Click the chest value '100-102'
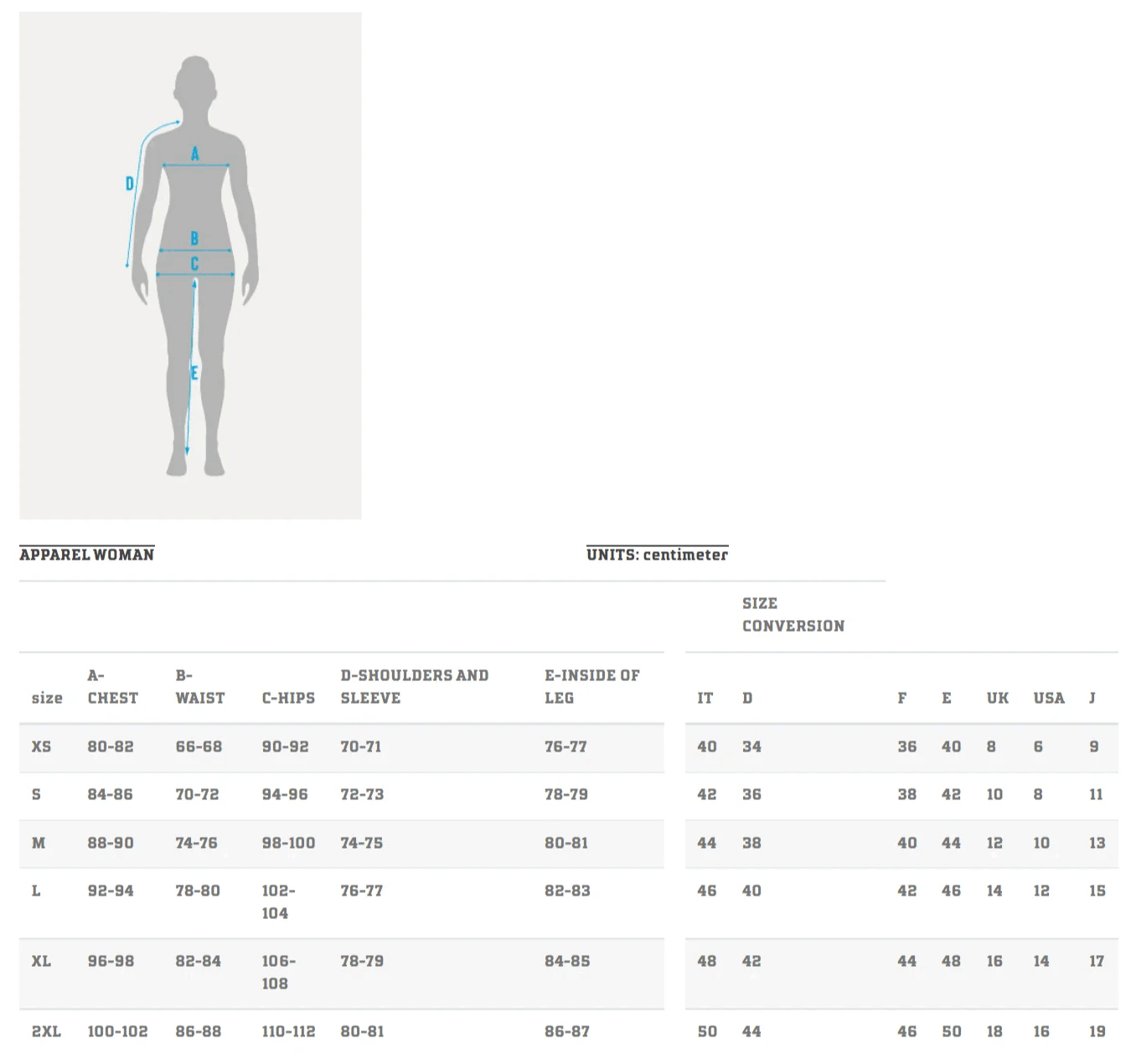The height and width of the screenshot is (1064, 1131). pyautogui.click(x=117, y=1031)
